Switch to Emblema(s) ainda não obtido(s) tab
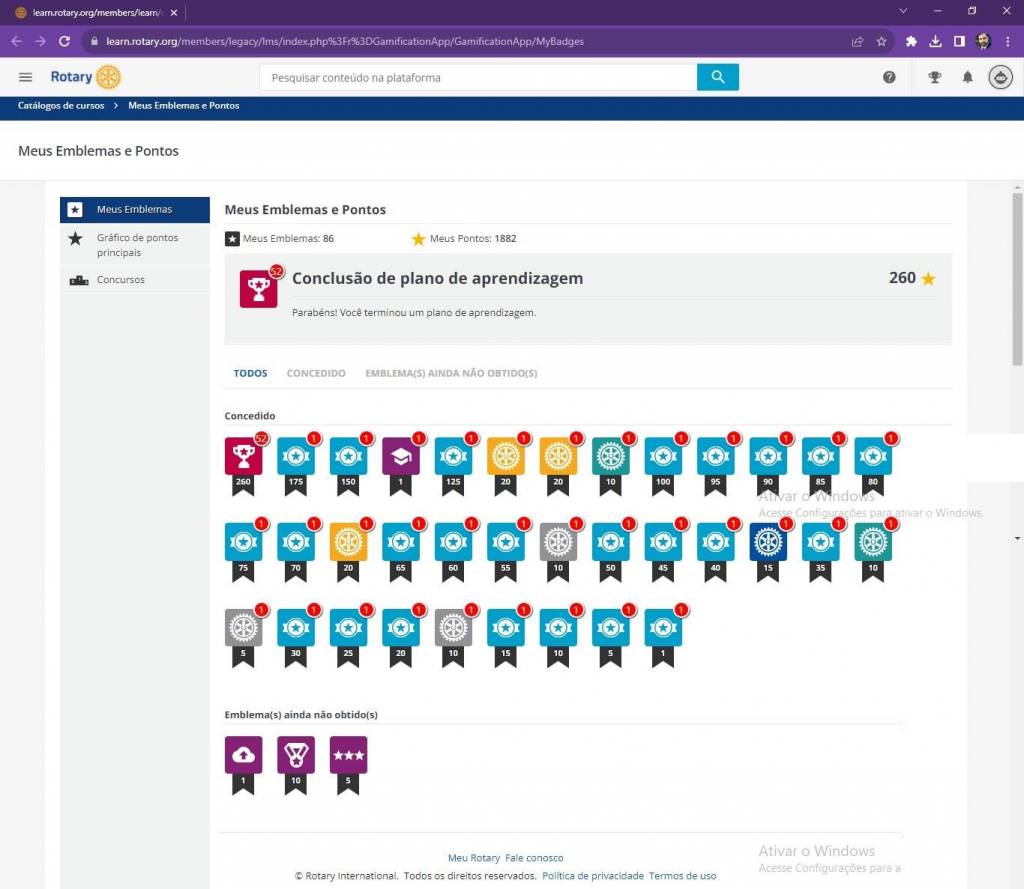Image resolution: width=1024 pixels, height=889 pixels. coord(451,373)
